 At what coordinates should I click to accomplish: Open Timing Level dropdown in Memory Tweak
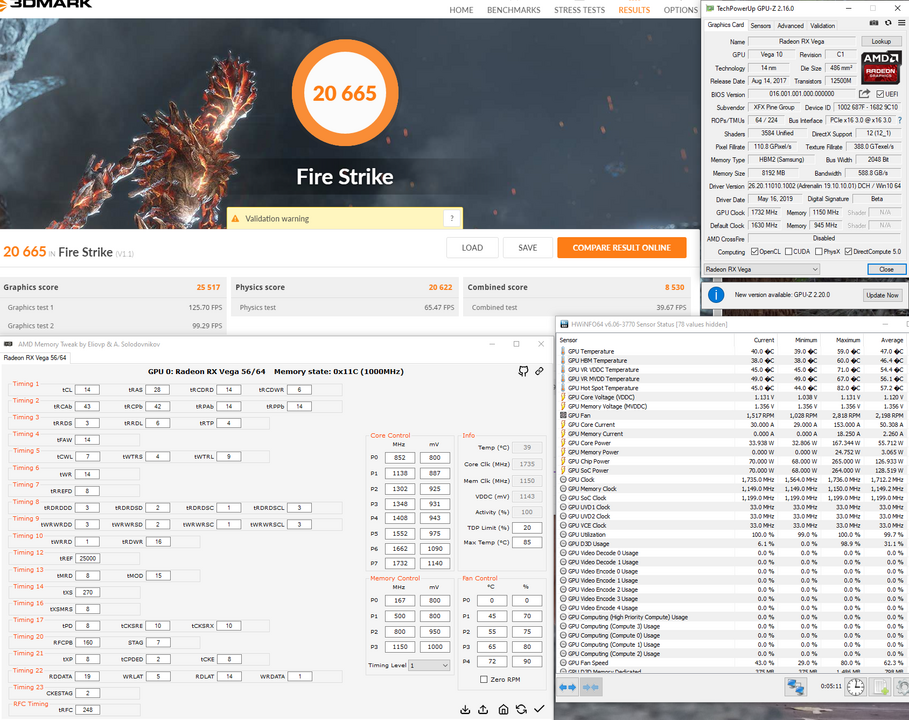point(430,666)
